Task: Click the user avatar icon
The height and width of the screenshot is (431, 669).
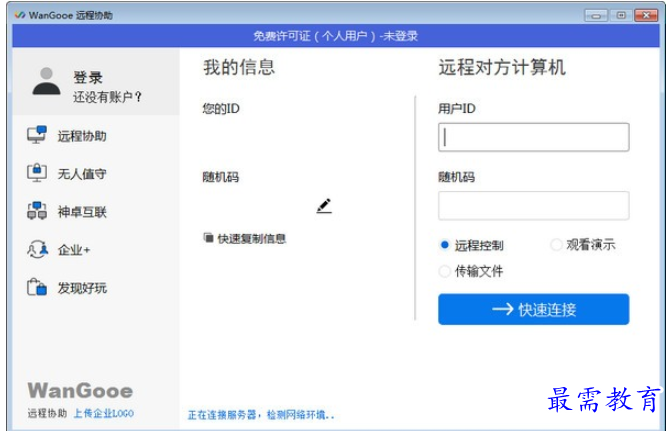Action: tap(47, 81)
